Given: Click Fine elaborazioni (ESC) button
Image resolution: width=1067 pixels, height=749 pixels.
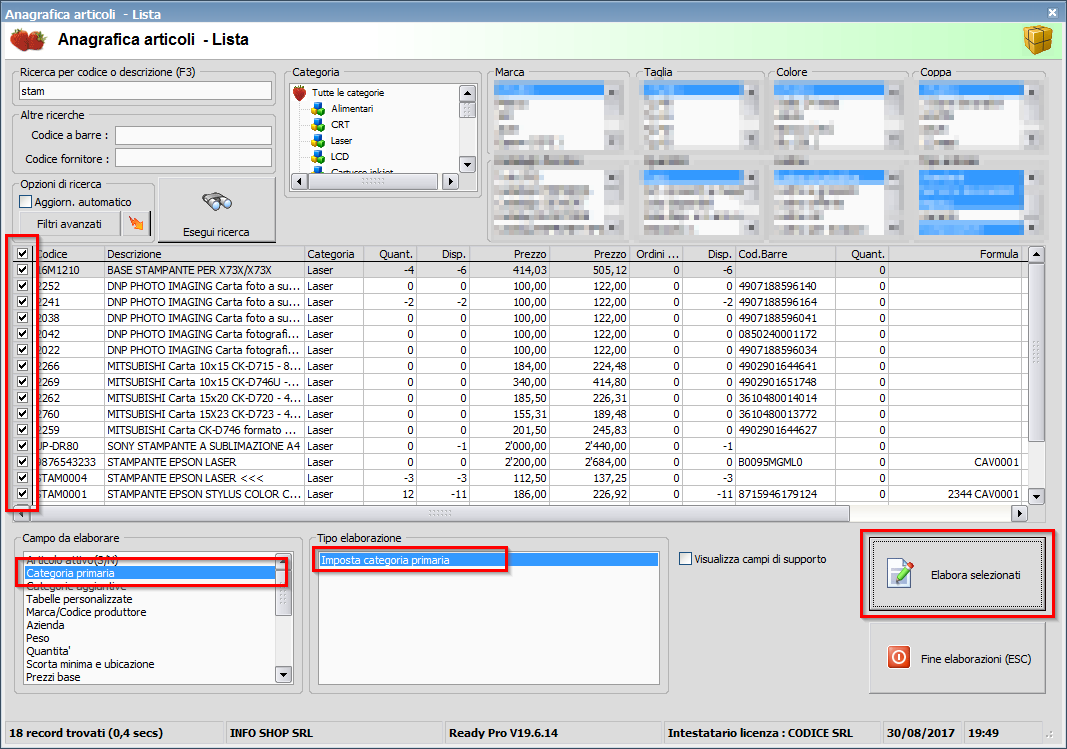Looking at the screenshot, I should coord(957,659).
